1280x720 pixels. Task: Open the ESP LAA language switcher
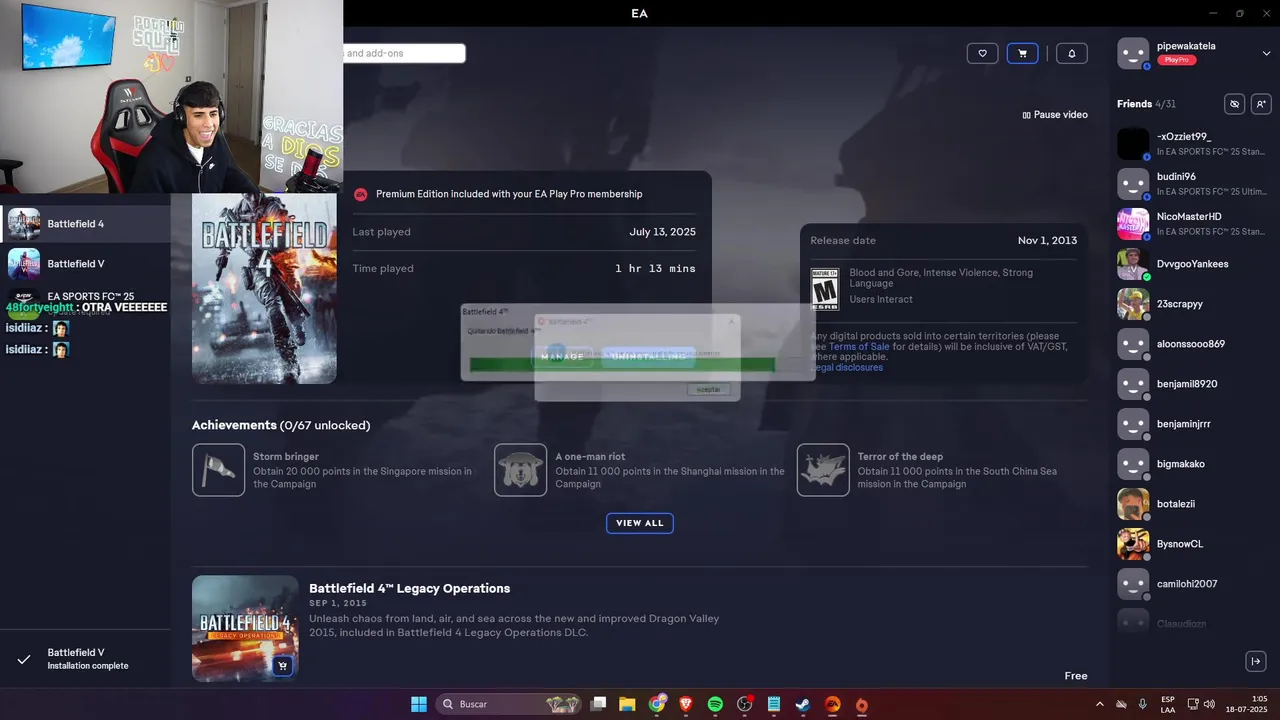pyautogui.click(x=1168, y=704)
